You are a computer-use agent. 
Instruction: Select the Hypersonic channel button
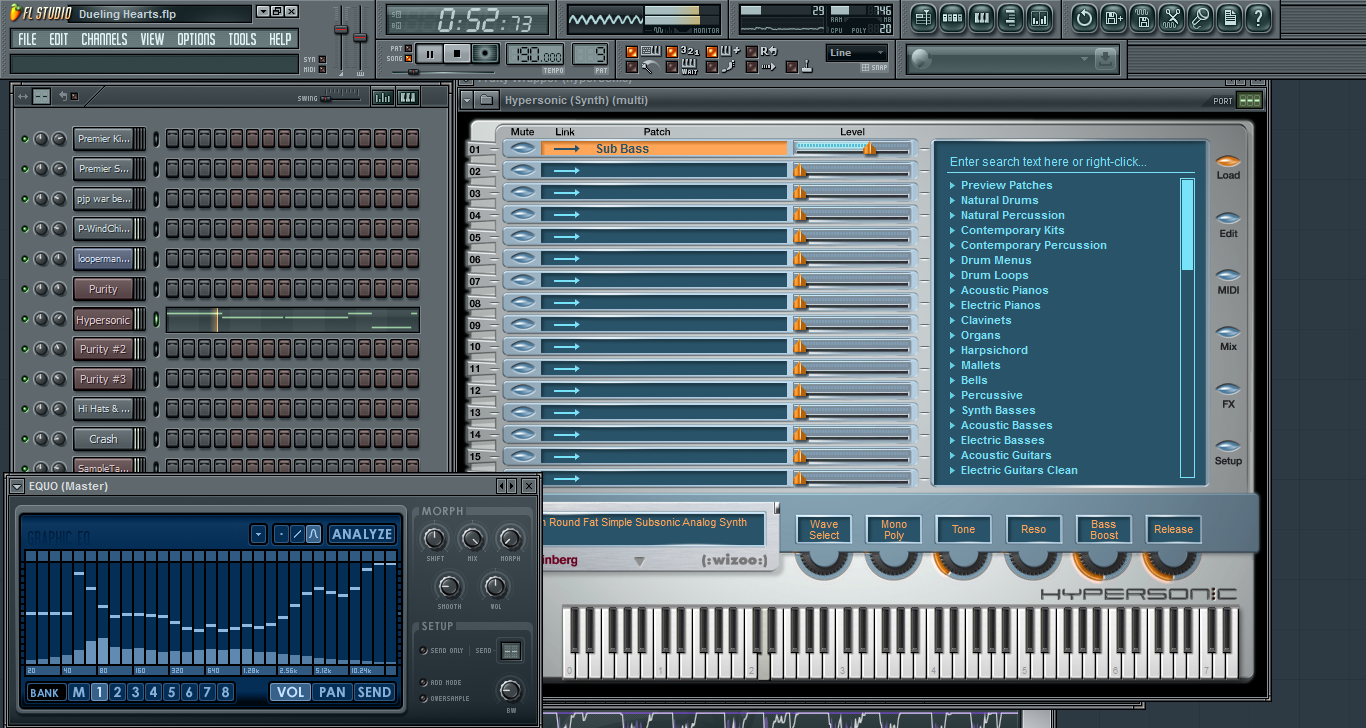click(103, 320)
